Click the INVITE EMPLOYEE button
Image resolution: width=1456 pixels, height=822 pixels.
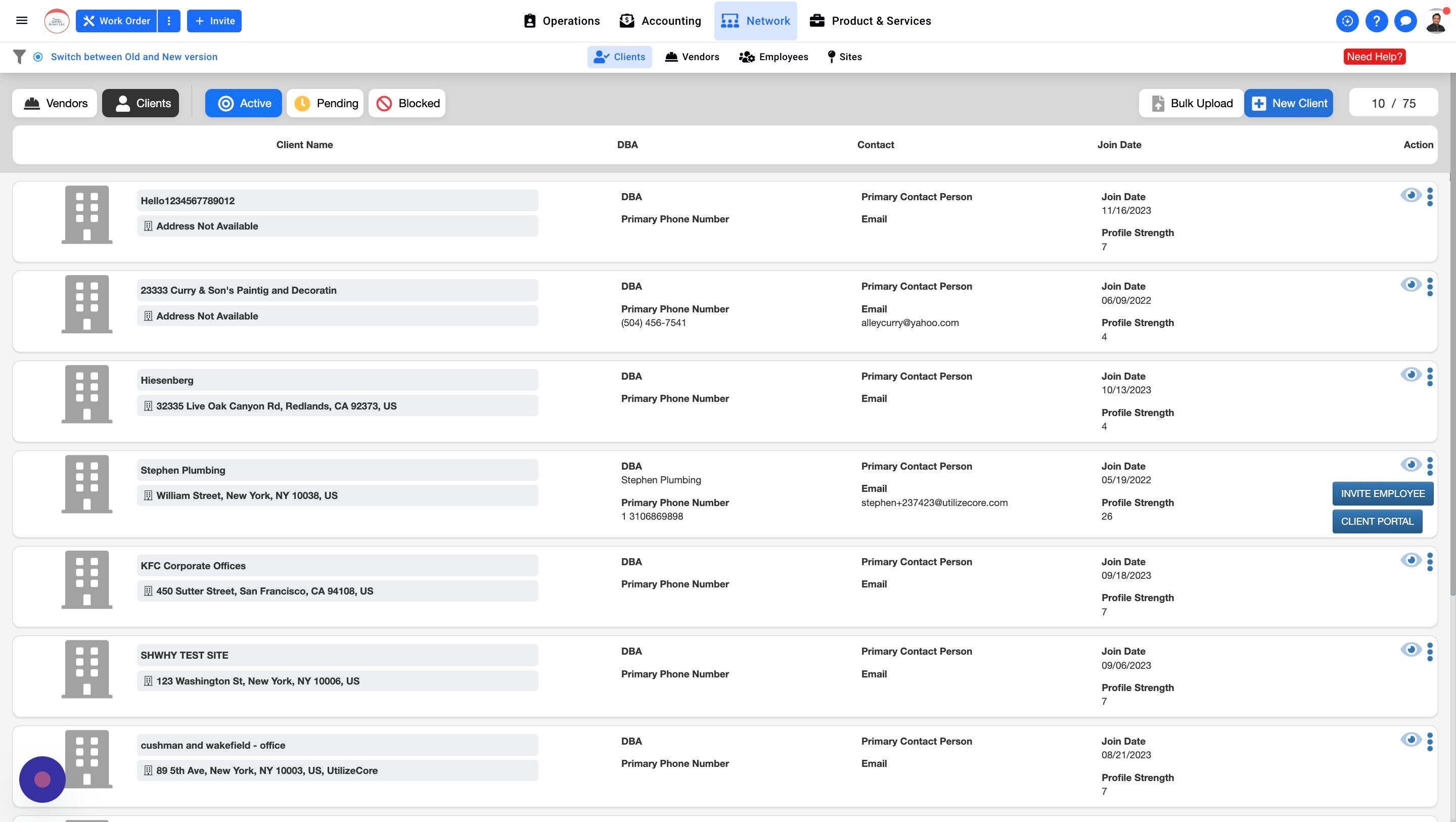click(1383, 493)
